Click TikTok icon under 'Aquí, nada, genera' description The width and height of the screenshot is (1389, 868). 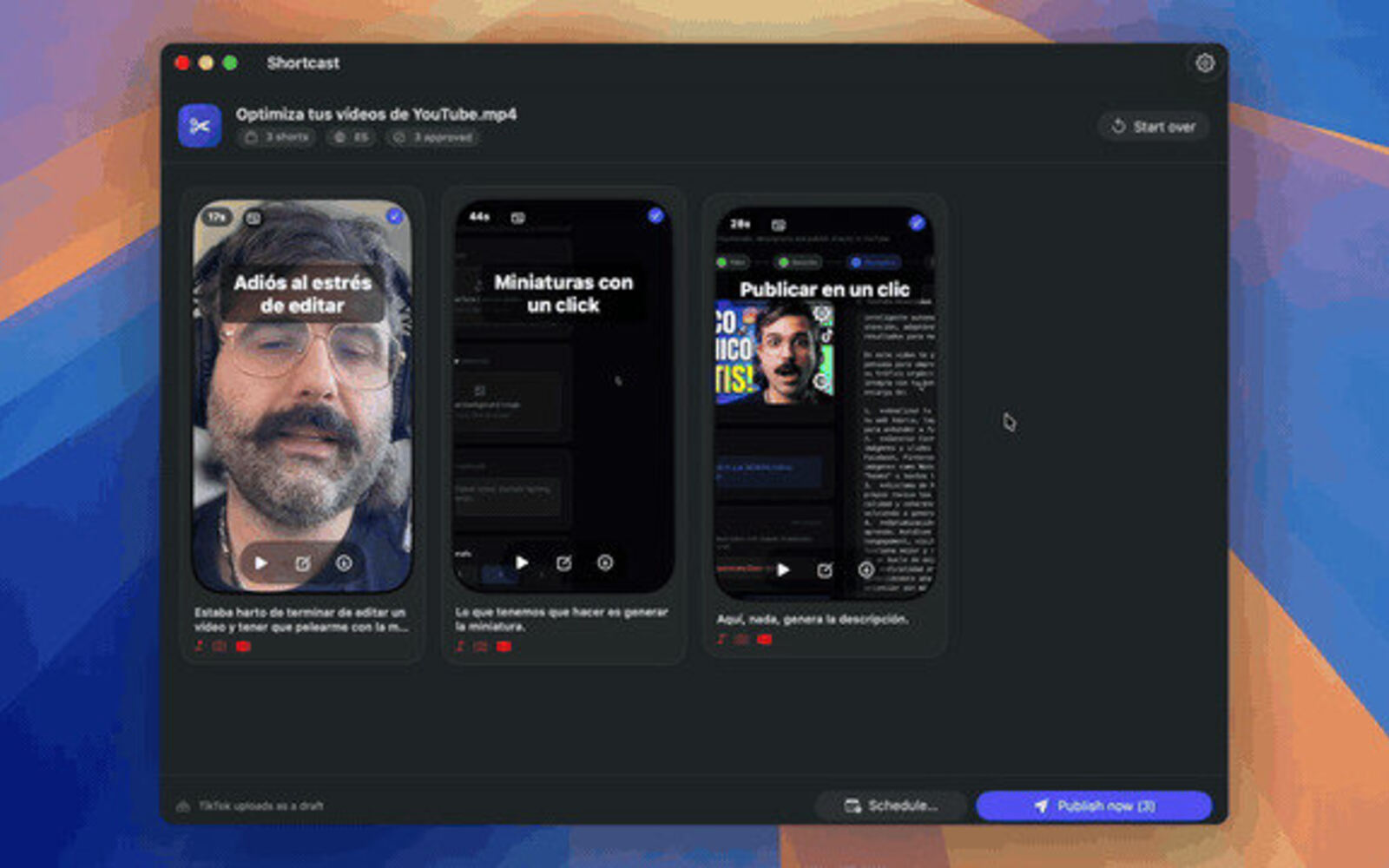(x=721, y=639)
